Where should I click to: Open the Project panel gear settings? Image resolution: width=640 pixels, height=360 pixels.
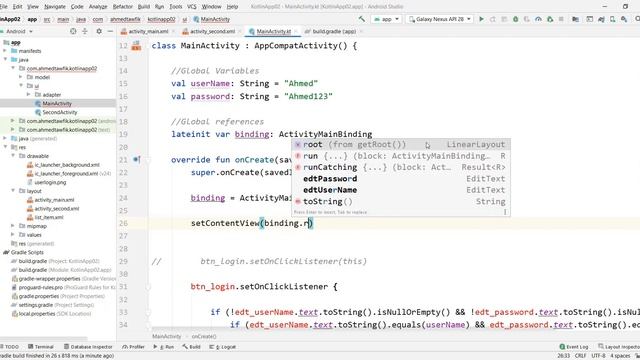pos(99,31)
